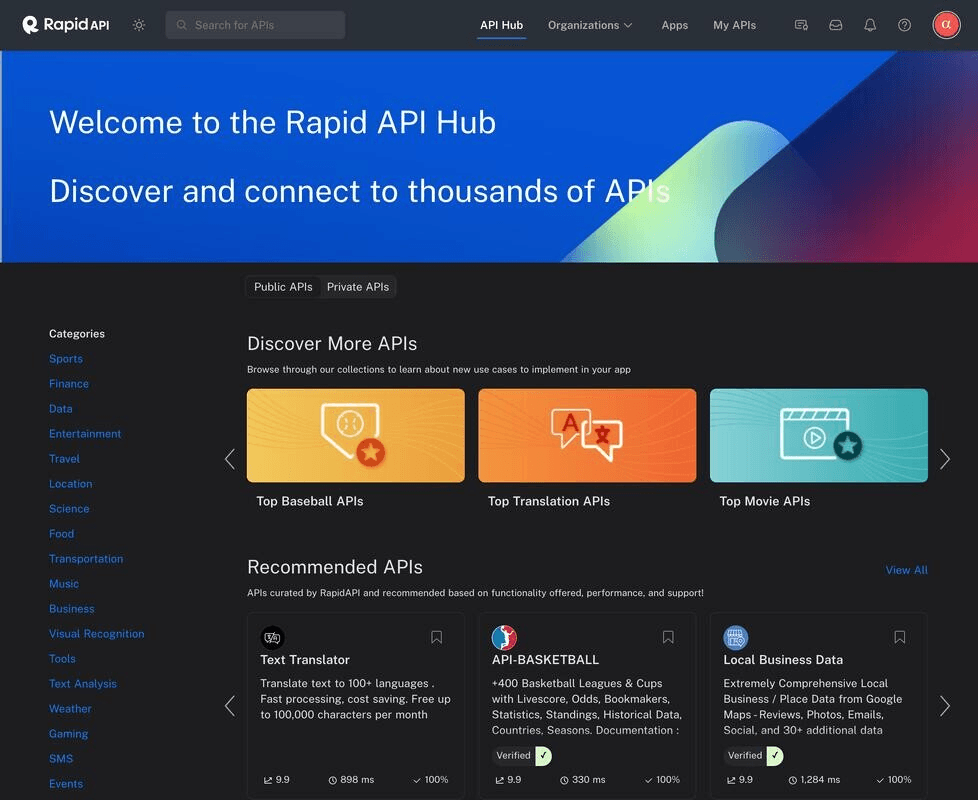The width and height of the screenshot is (978, 800).
Task: Click View All recommended APIs link
Action: [906, 570]
